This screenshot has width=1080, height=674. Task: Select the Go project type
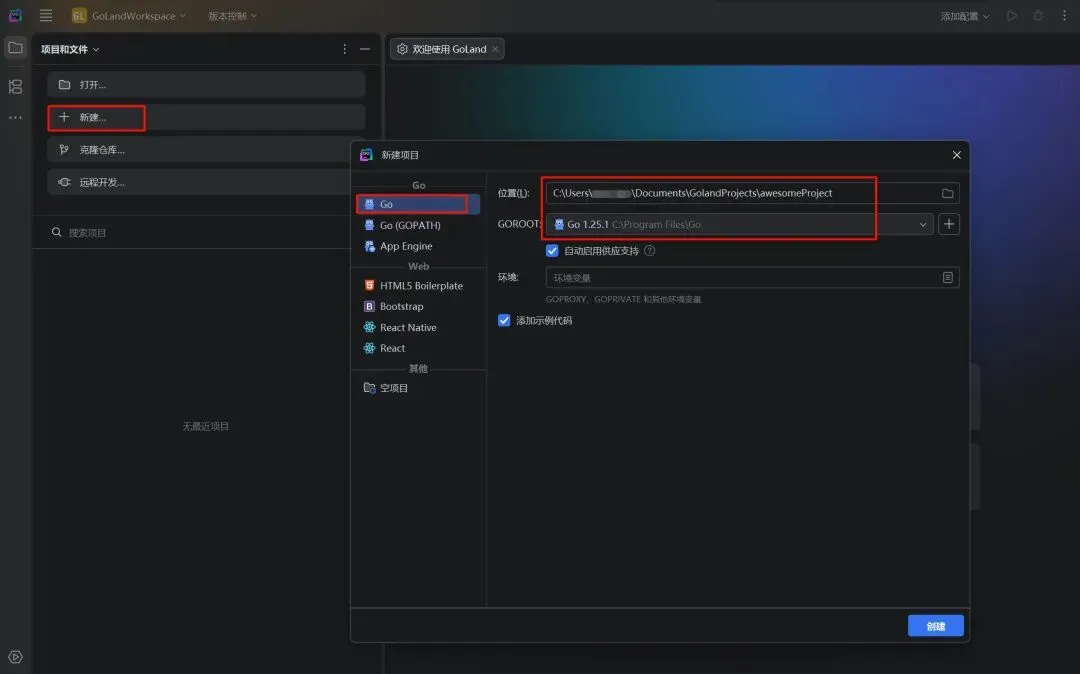[417, 204]
